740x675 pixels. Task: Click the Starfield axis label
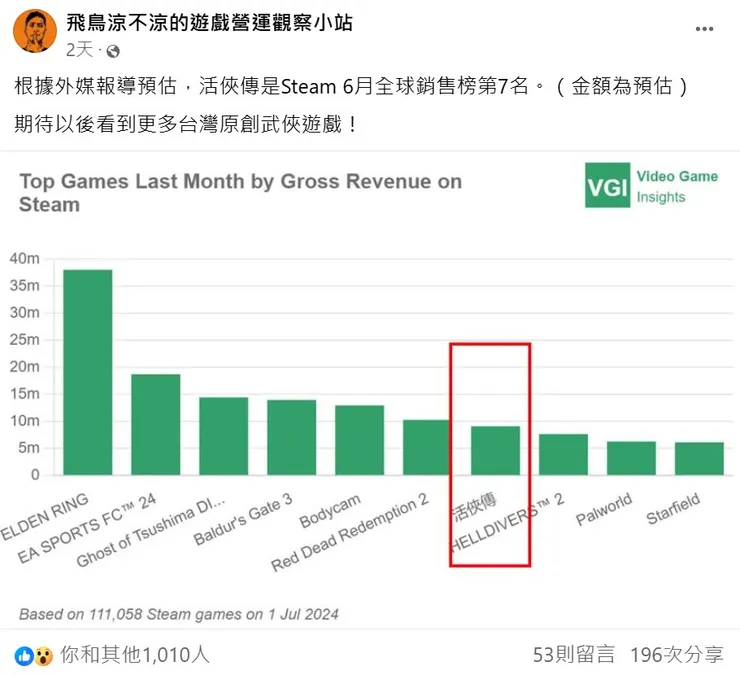(673, 509)
